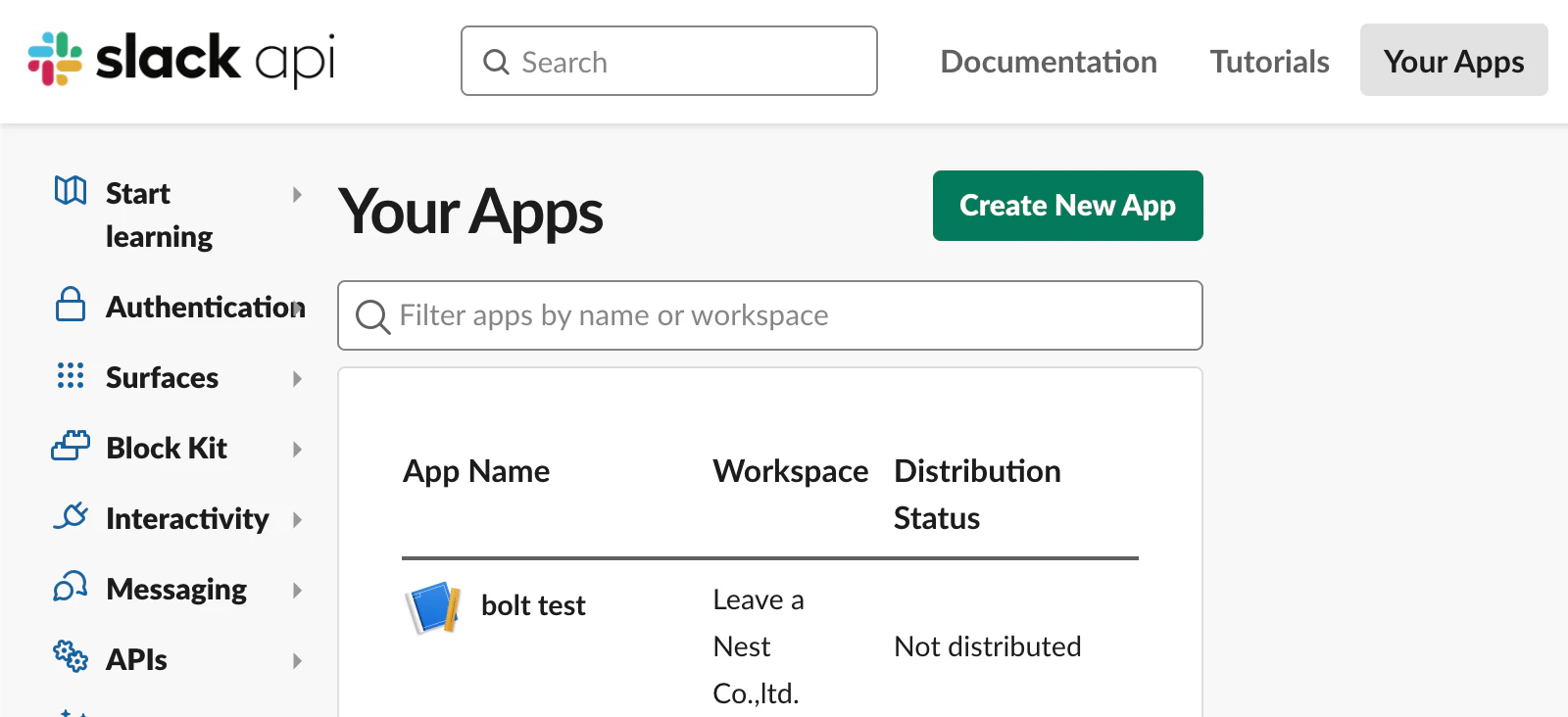Click the Distribution Status column header
The height and width of the screenshot is (717, 1568).
(977, 495)
